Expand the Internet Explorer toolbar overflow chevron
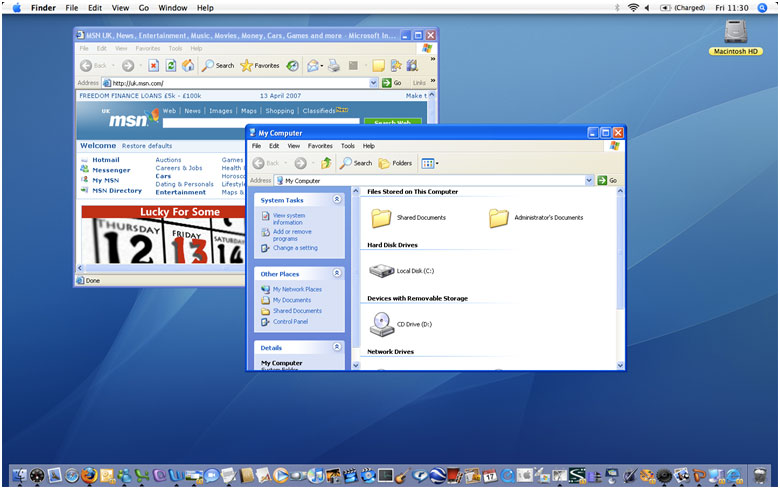Screen dimensions: 780x489 tap(432, 59)
